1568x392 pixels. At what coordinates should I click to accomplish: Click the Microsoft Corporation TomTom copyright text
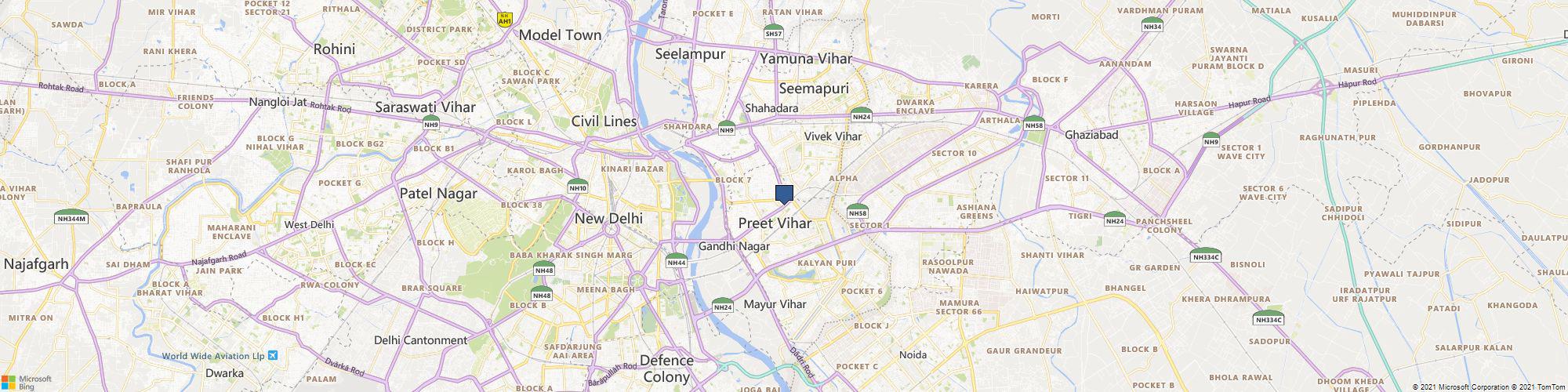coord(1487,387)
